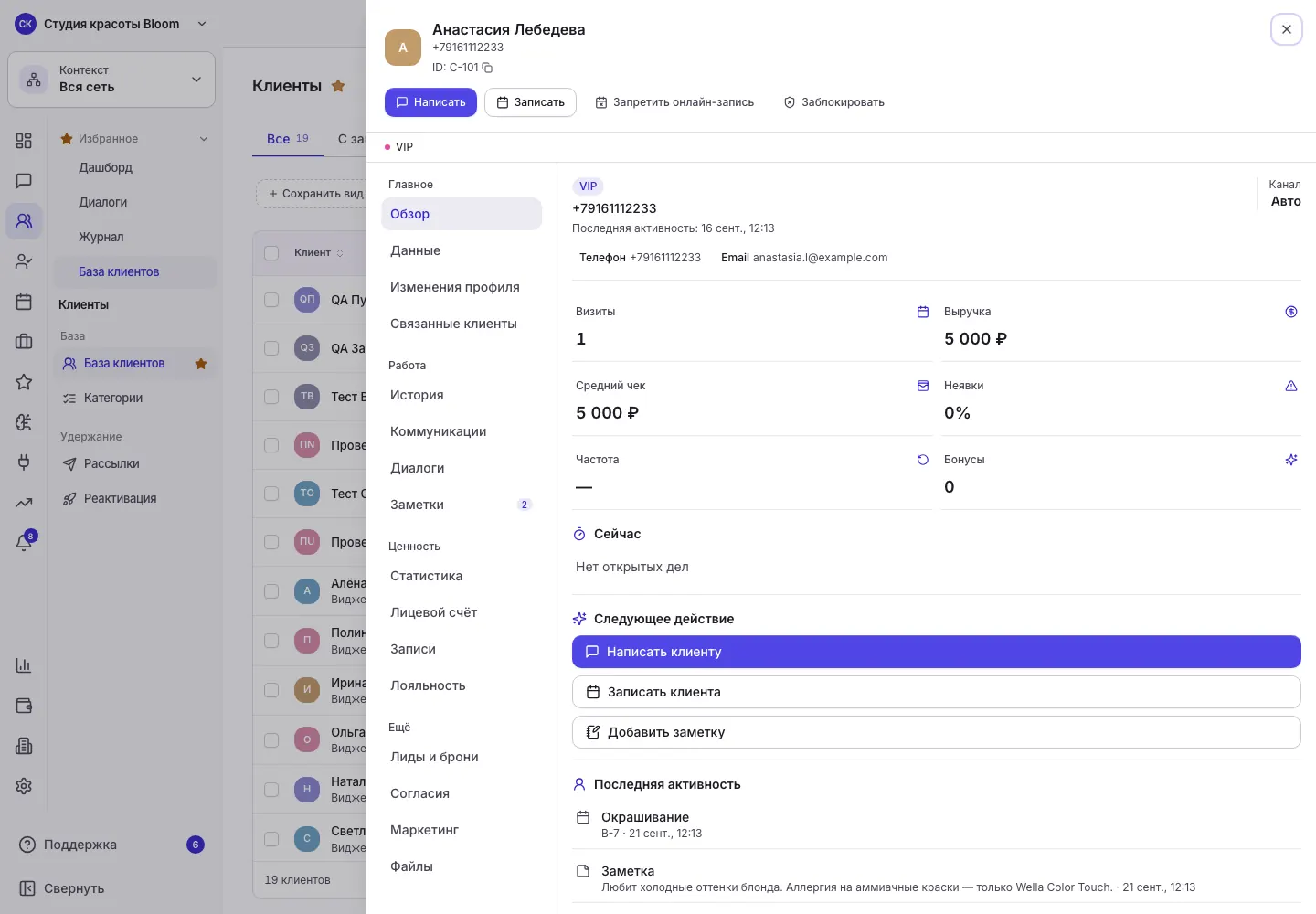Click the calendar icon on Визиты card

click(923, 312)
